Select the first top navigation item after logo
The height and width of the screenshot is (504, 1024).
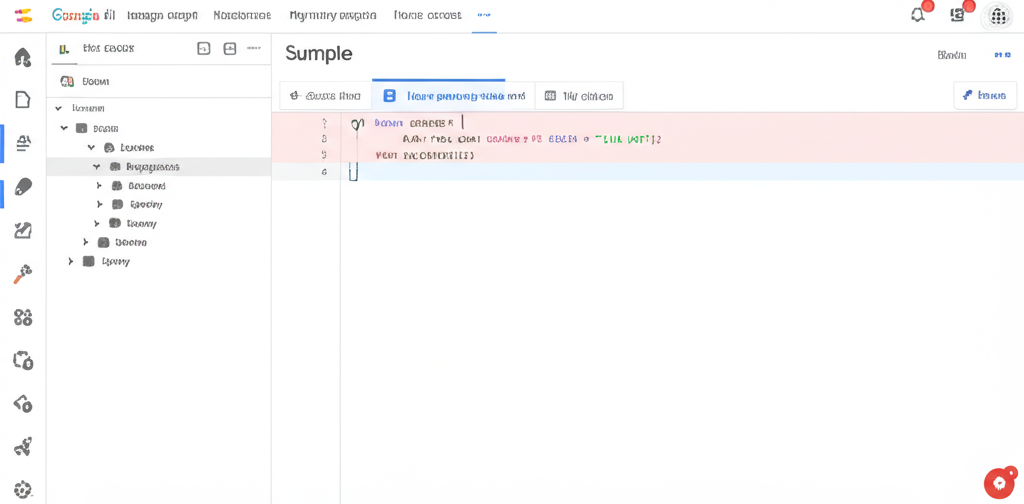coord(161,16)
